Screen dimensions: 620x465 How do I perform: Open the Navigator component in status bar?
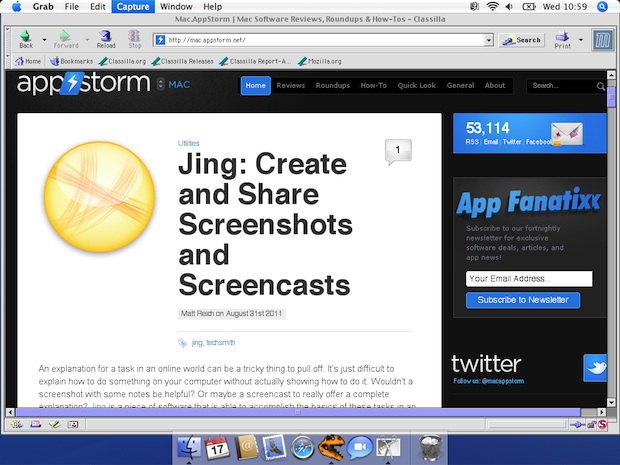click(17, 425)
